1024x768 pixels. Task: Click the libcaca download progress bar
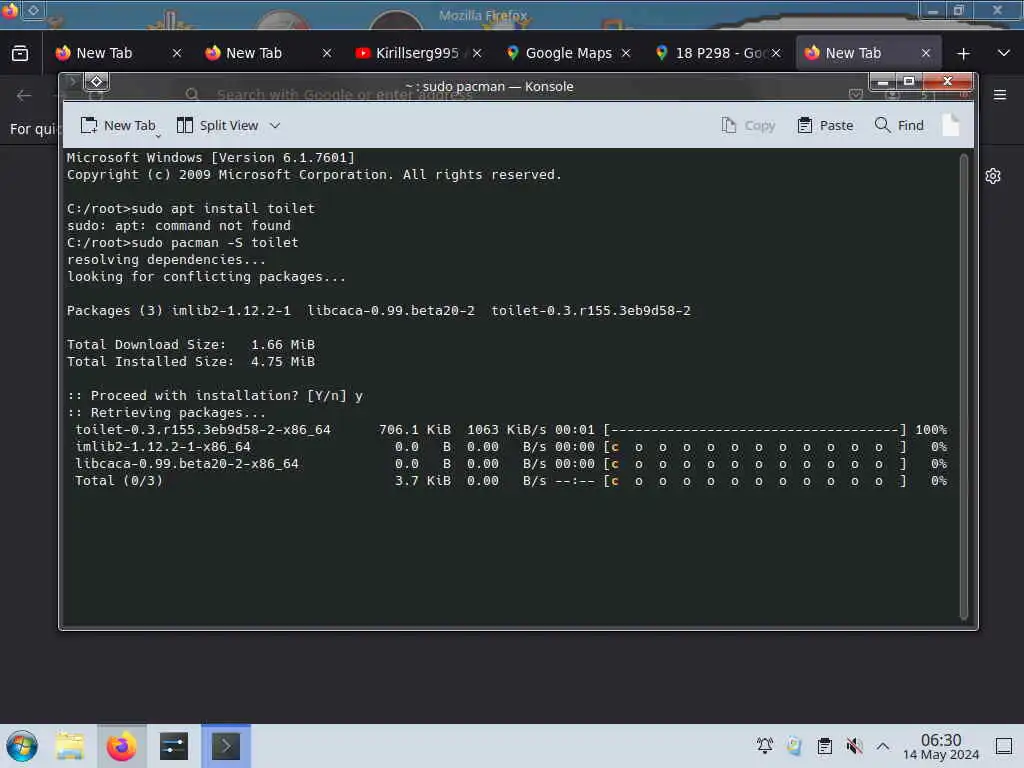point(755,464)
